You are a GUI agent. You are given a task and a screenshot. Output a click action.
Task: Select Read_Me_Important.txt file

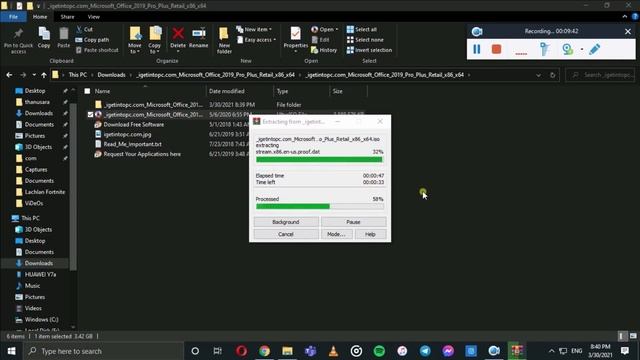pos(133,144)
